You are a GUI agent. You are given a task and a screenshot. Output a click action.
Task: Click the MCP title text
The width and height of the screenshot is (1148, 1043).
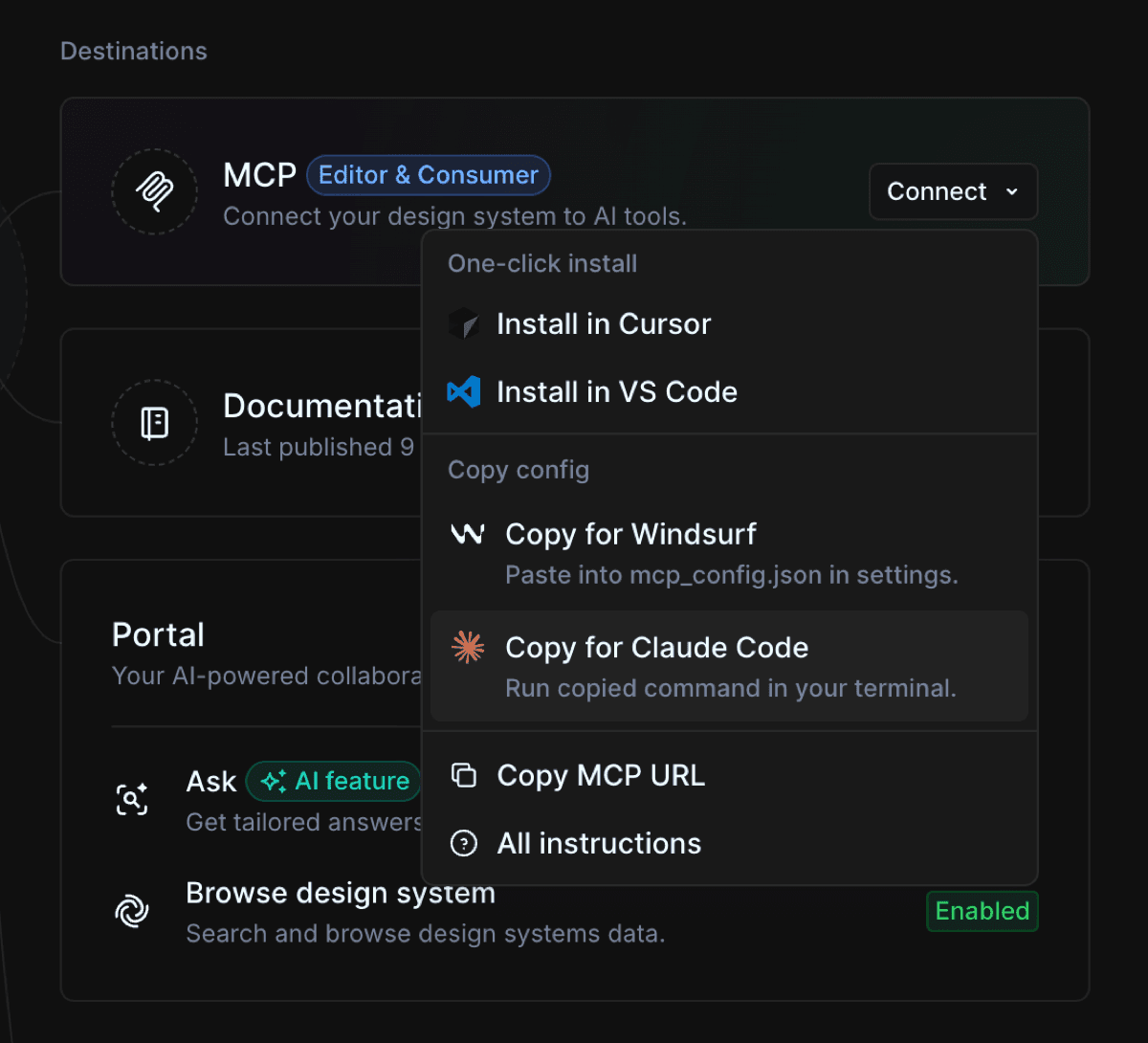click(x=260, y=175)
